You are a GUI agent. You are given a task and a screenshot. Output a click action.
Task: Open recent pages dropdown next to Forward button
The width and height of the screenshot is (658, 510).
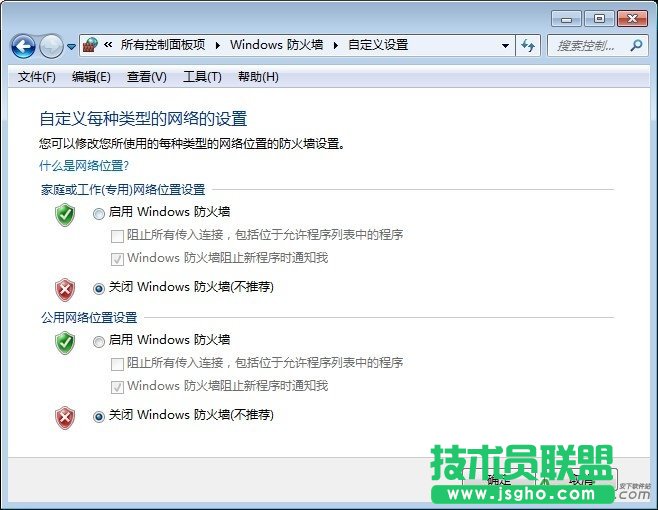[x=72, y=47]
